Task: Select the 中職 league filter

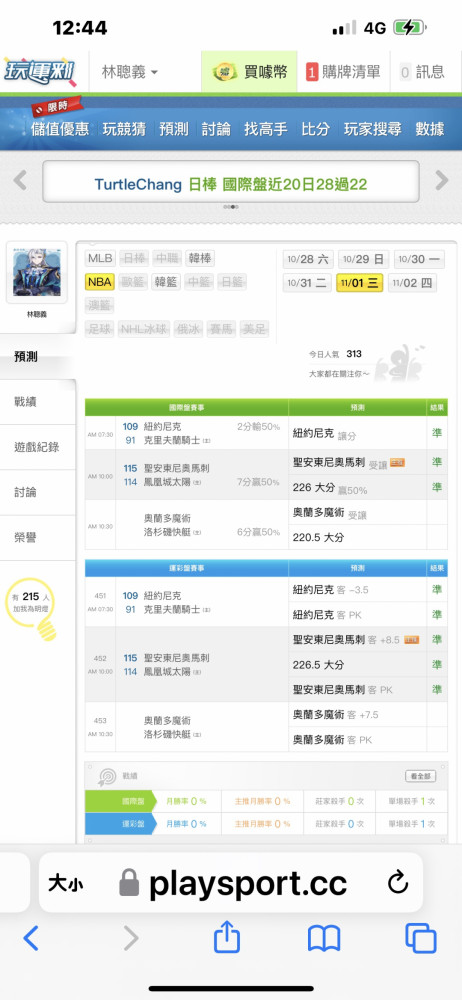Action: [x=167, y=258]
